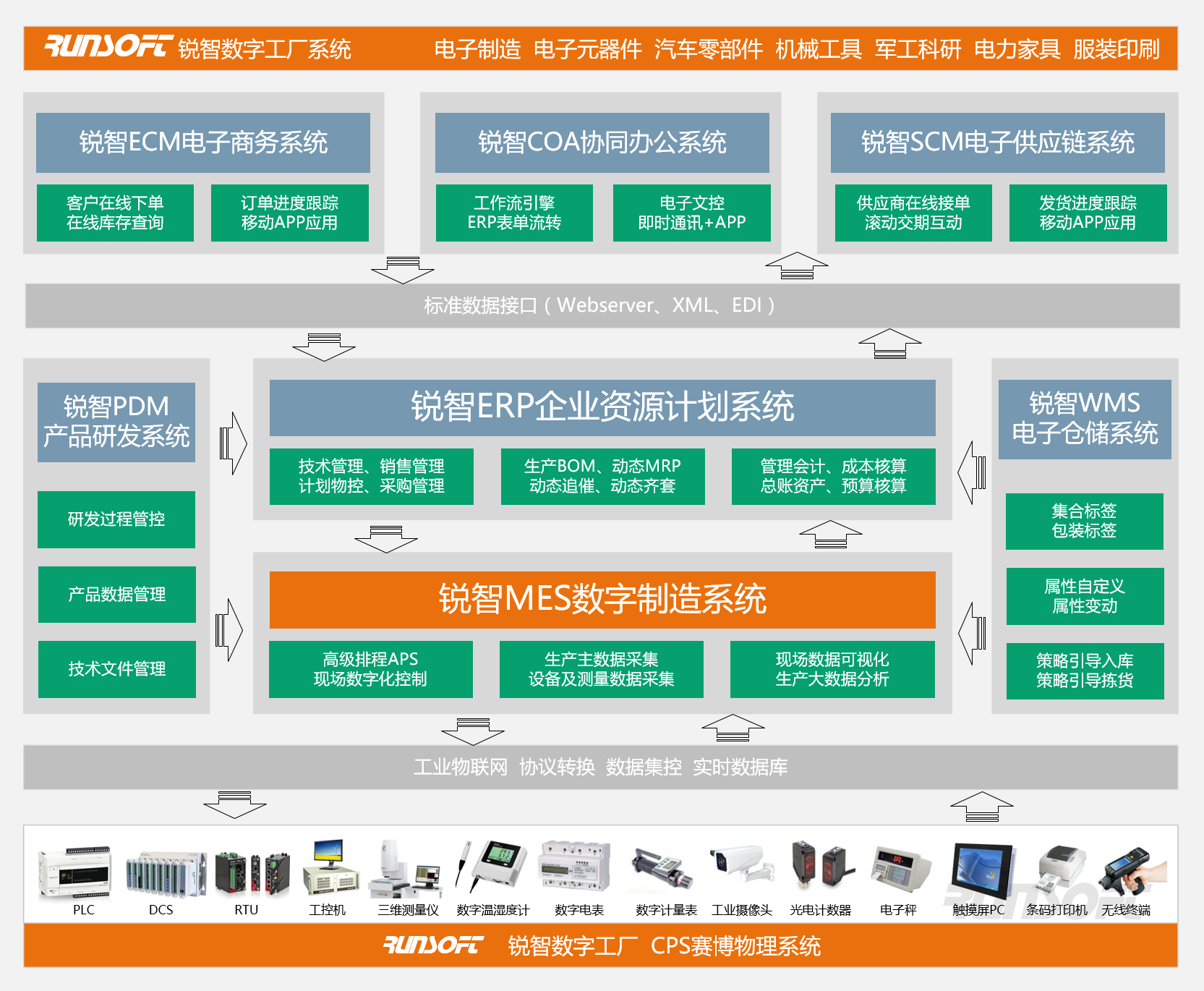Click the 条码打印机 printer image
1204x991 pixels.
pos(1061,870)
